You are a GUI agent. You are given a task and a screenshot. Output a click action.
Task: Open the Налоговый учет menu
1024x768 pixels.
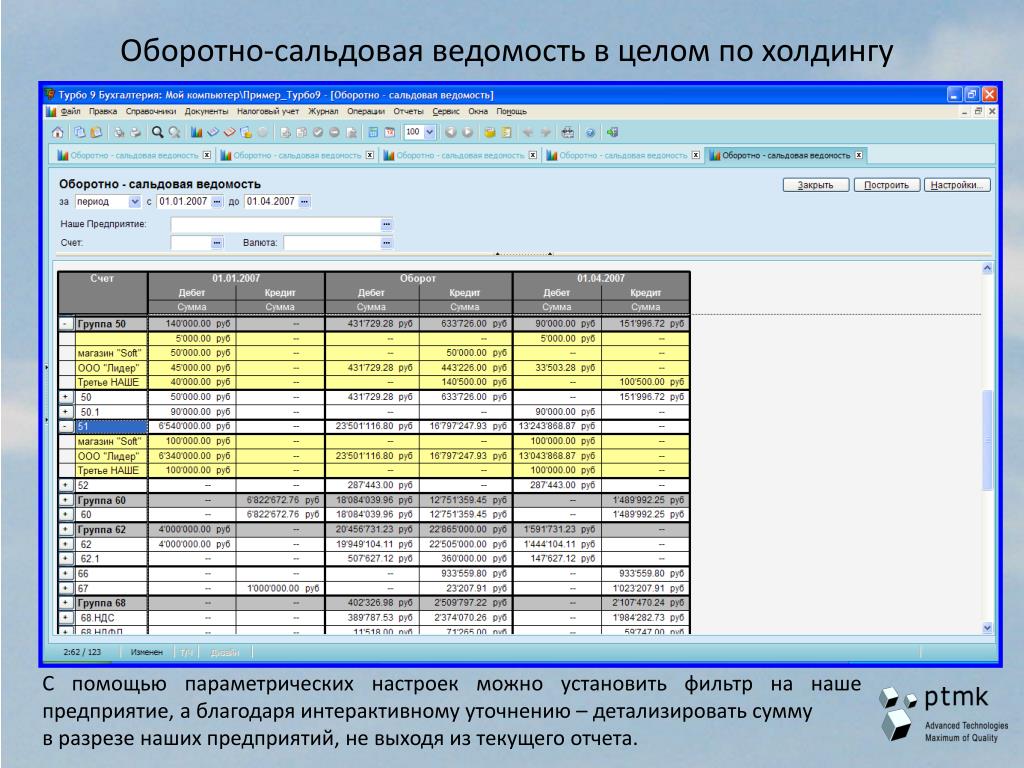(268, 112)
